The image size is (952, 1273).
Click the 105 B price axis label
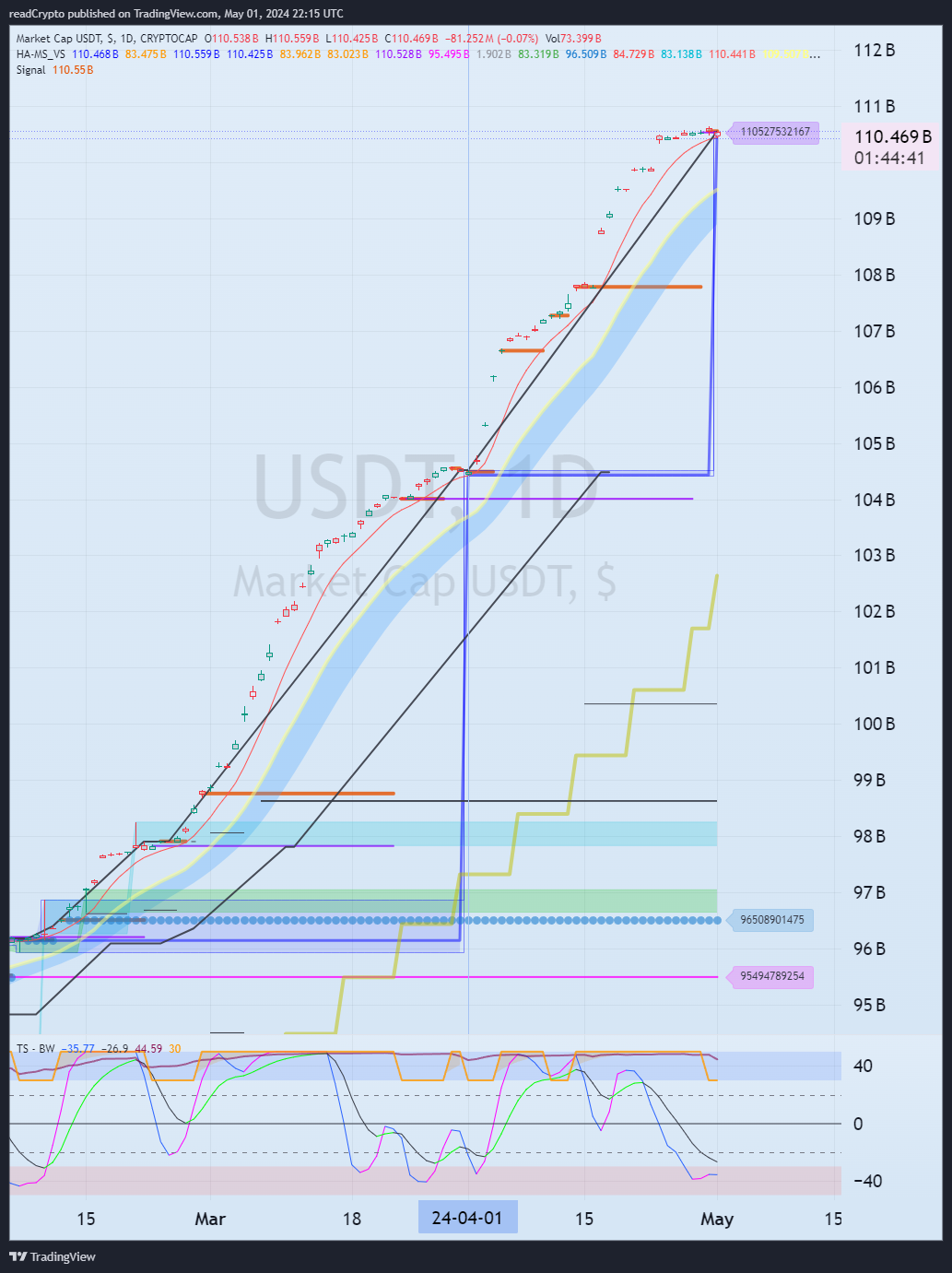tap(875, 443)
